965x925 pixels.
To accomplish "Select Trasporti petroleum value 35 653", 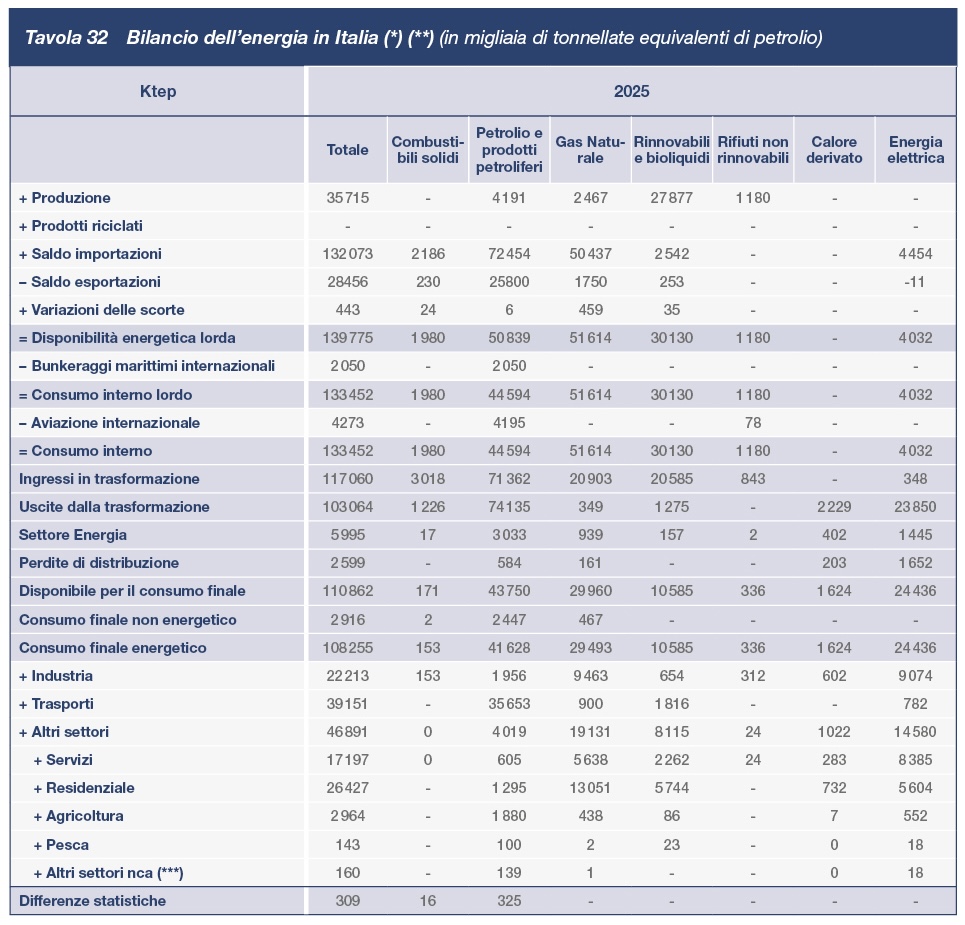I will pos(509,704).
